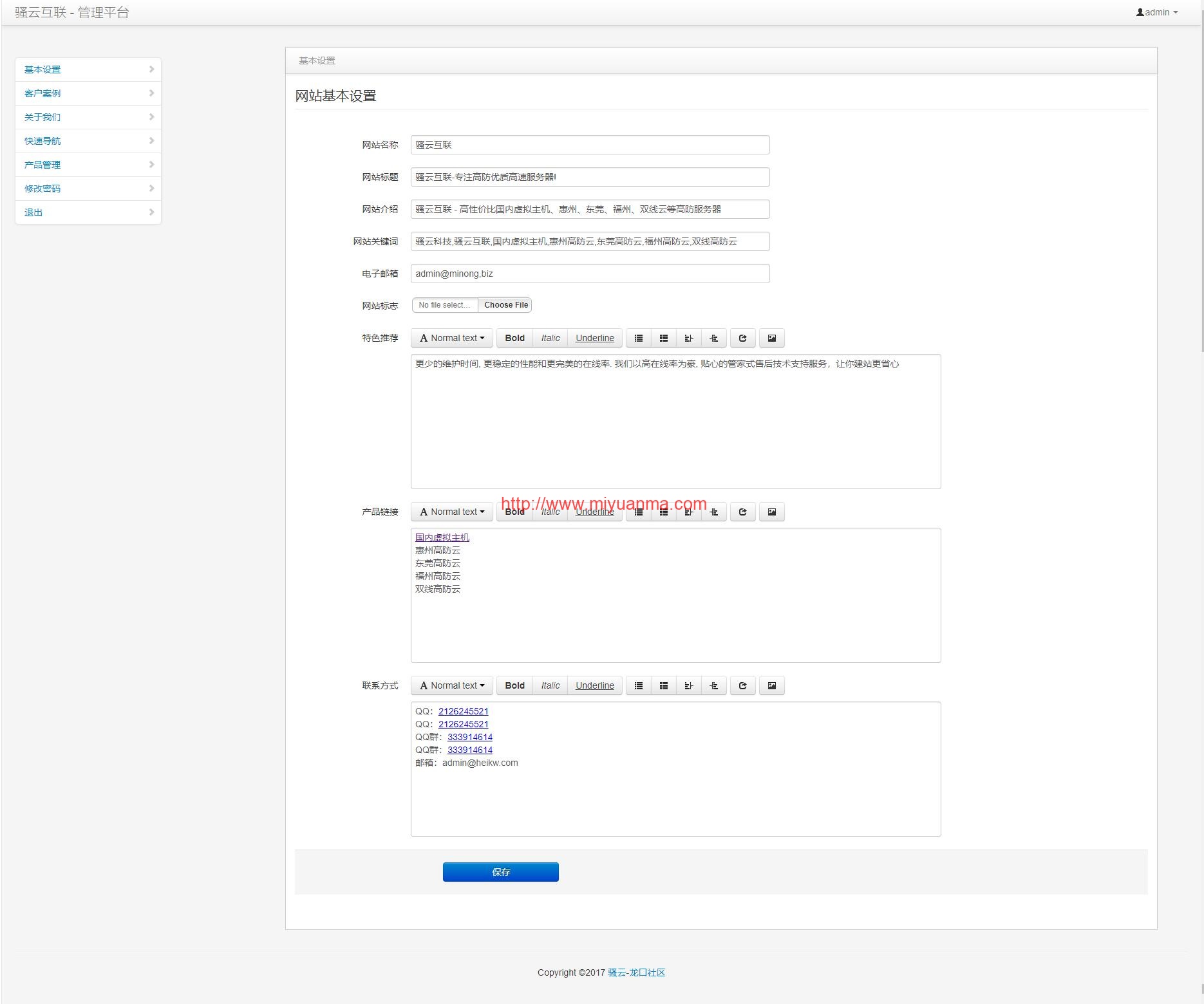Open the first QQ群 333914614 link

click(470, 737)
